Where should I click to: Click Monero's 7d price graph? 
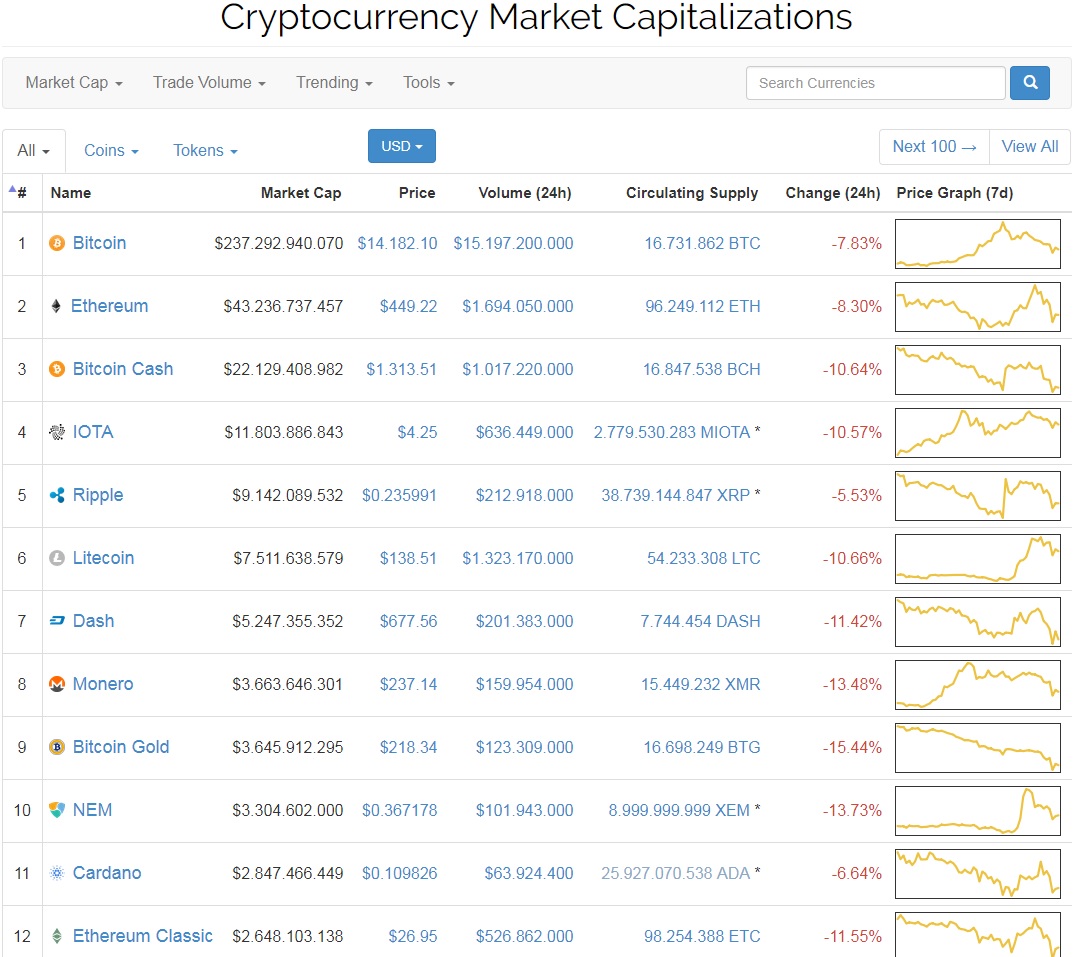coord(978,685)
